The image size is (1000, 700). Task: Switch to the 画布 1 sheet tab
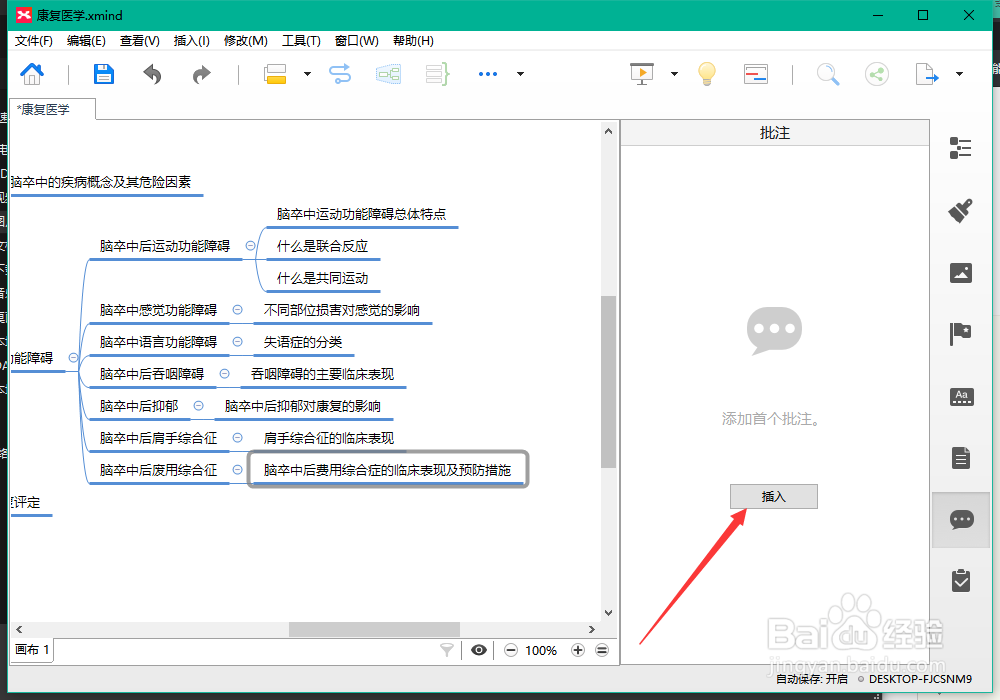tap(31, 650)
